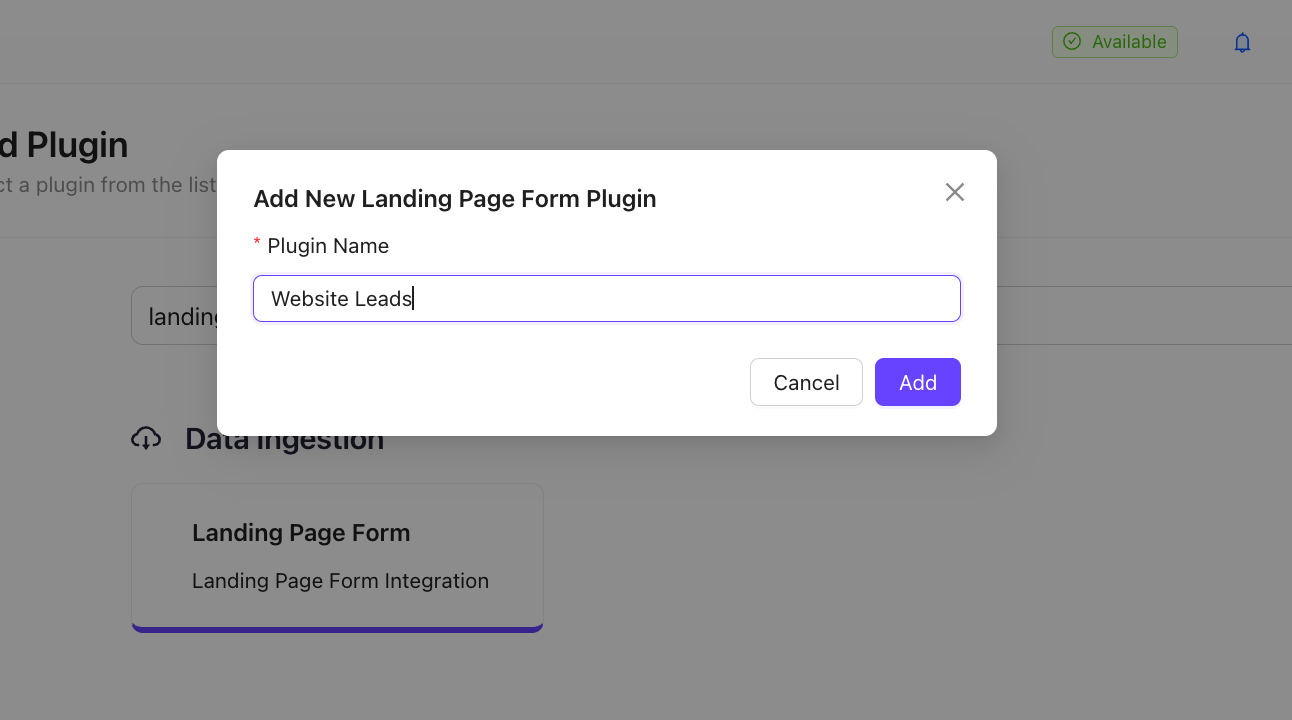Cancel the new plugin dialog

tap(805, 382)
